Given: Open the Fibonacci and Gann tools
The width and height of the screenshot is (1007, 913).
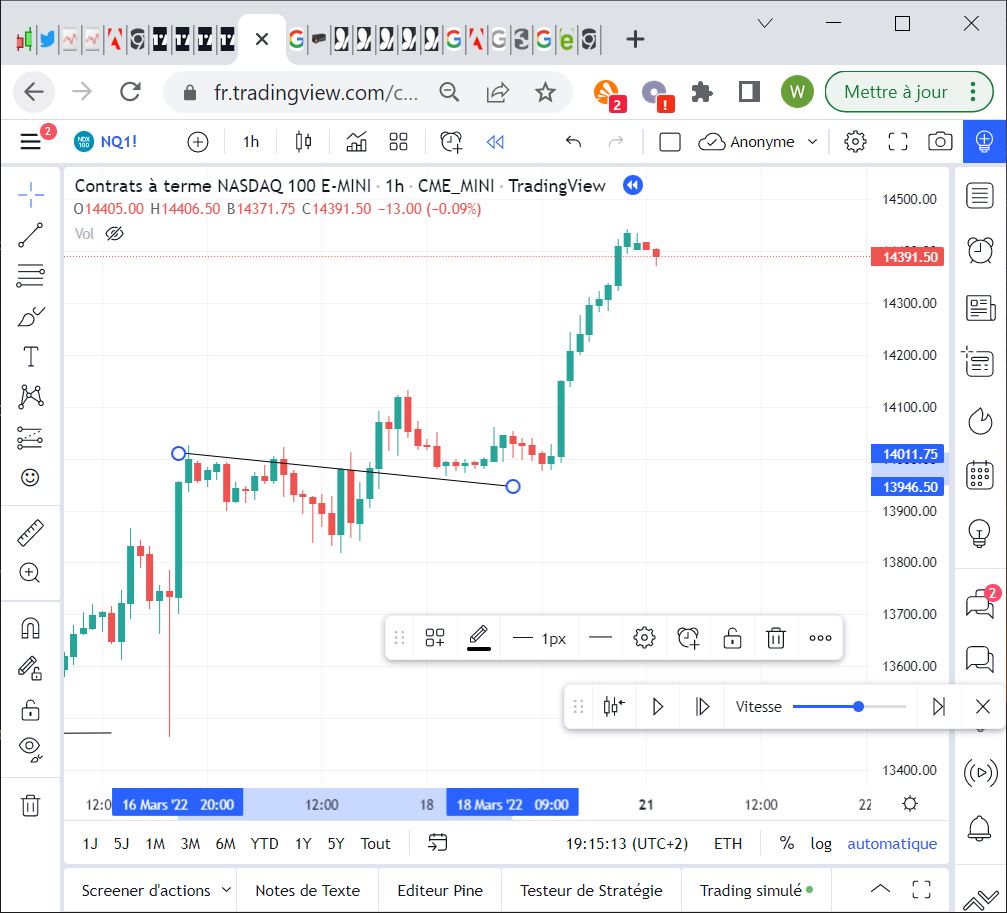Looking at the screenshot, I should (30, 275).
